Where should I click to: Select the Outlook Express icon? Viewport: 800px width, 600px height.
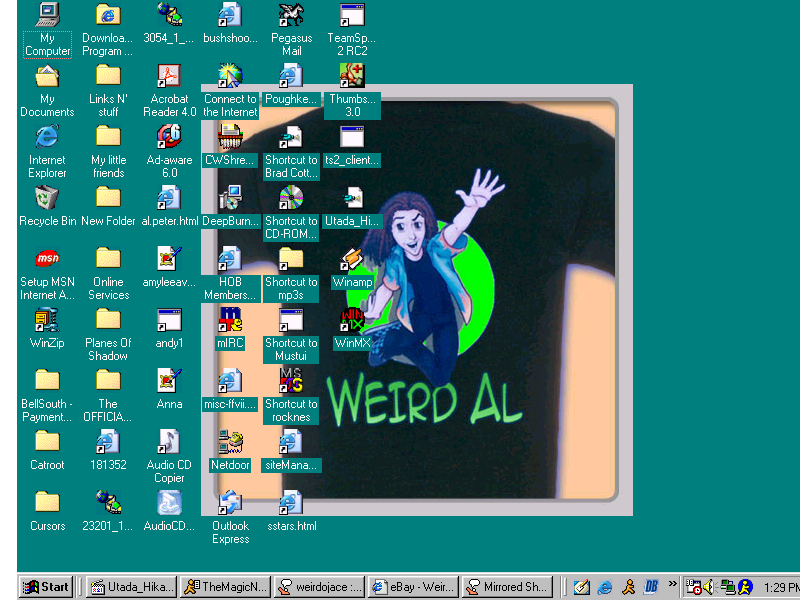[230, 503]
